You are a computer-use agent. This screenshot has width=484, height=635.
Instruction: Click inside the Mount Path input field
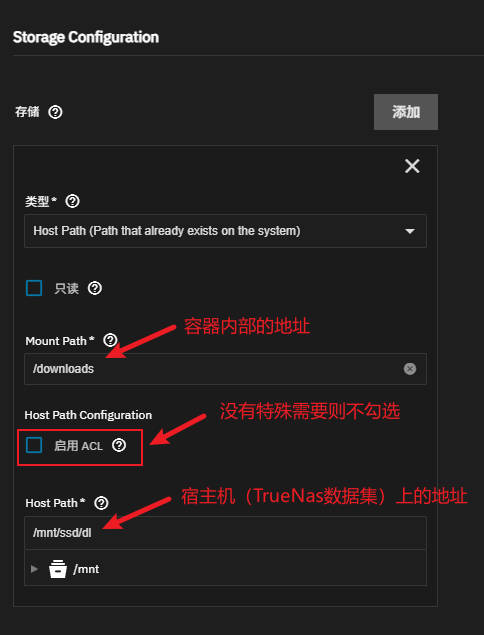coord(225,369)
